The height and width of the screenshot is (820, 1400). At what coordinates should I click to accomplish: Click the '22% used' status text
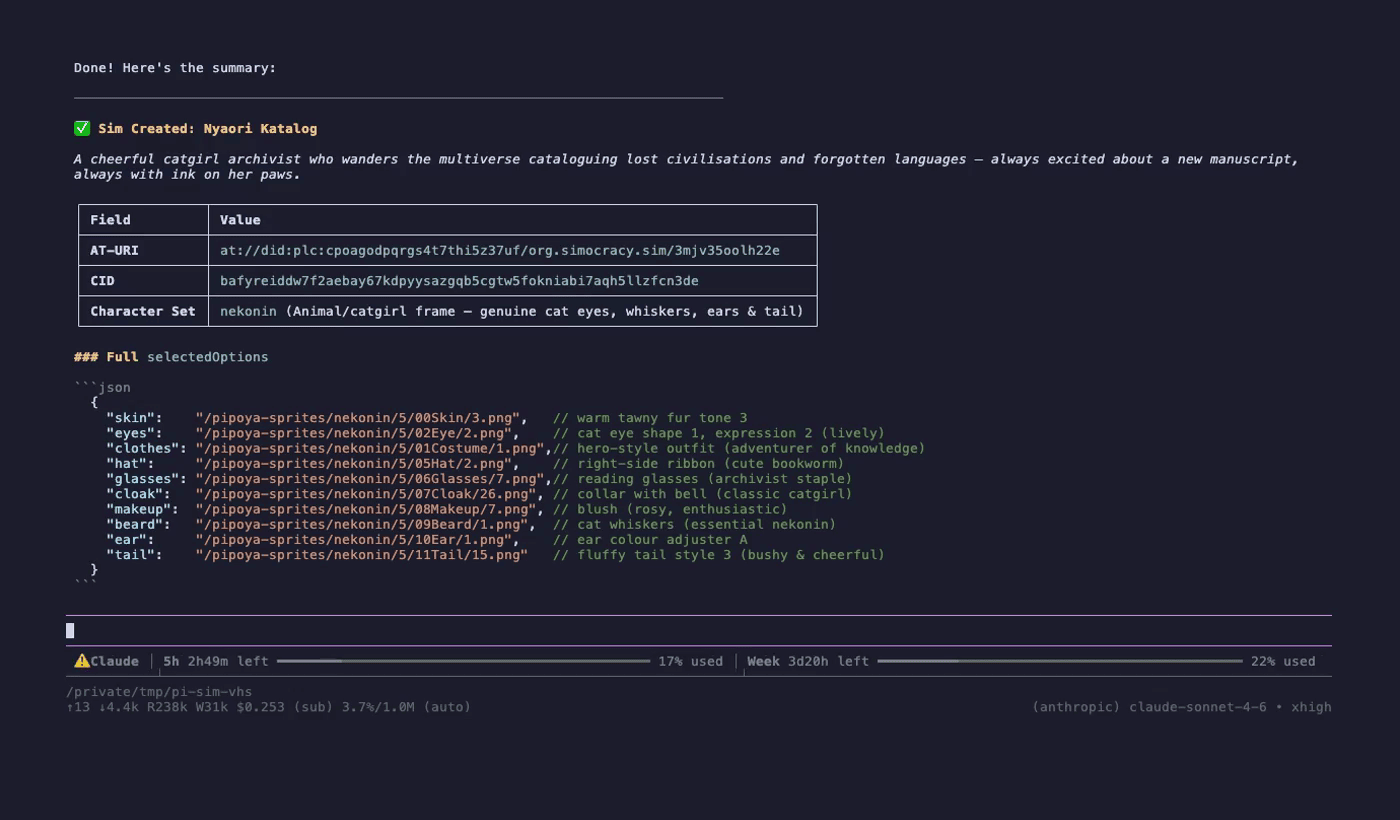click(x=1283, y=661)
